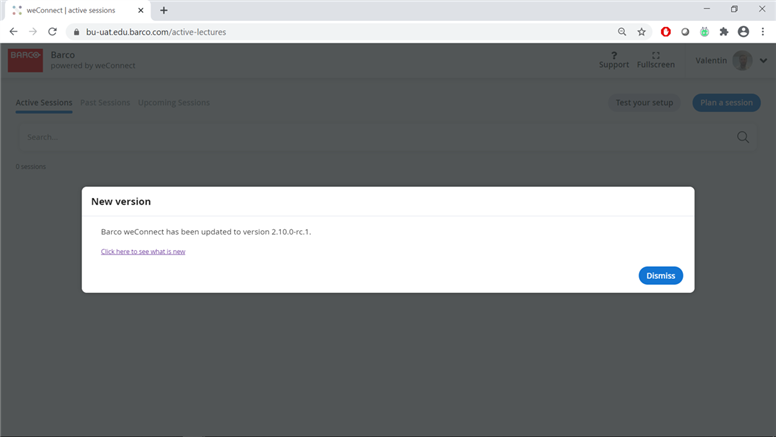Click the Test your setup button
Image resolution: width=776 pixels, height=437 pixels.
click(644, 102)
